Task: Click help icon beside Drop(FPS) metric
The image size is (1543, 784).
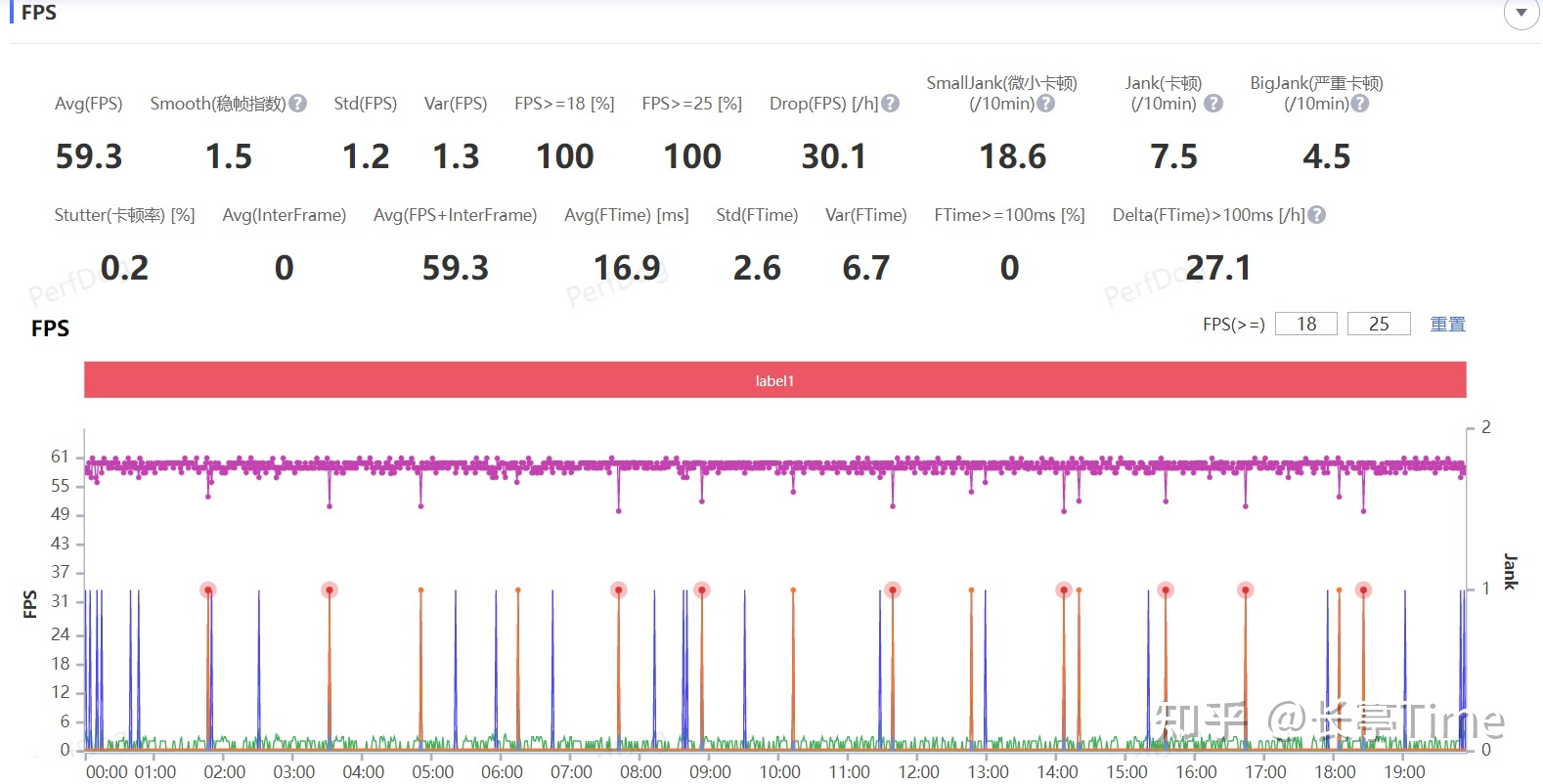Action: 890,104
